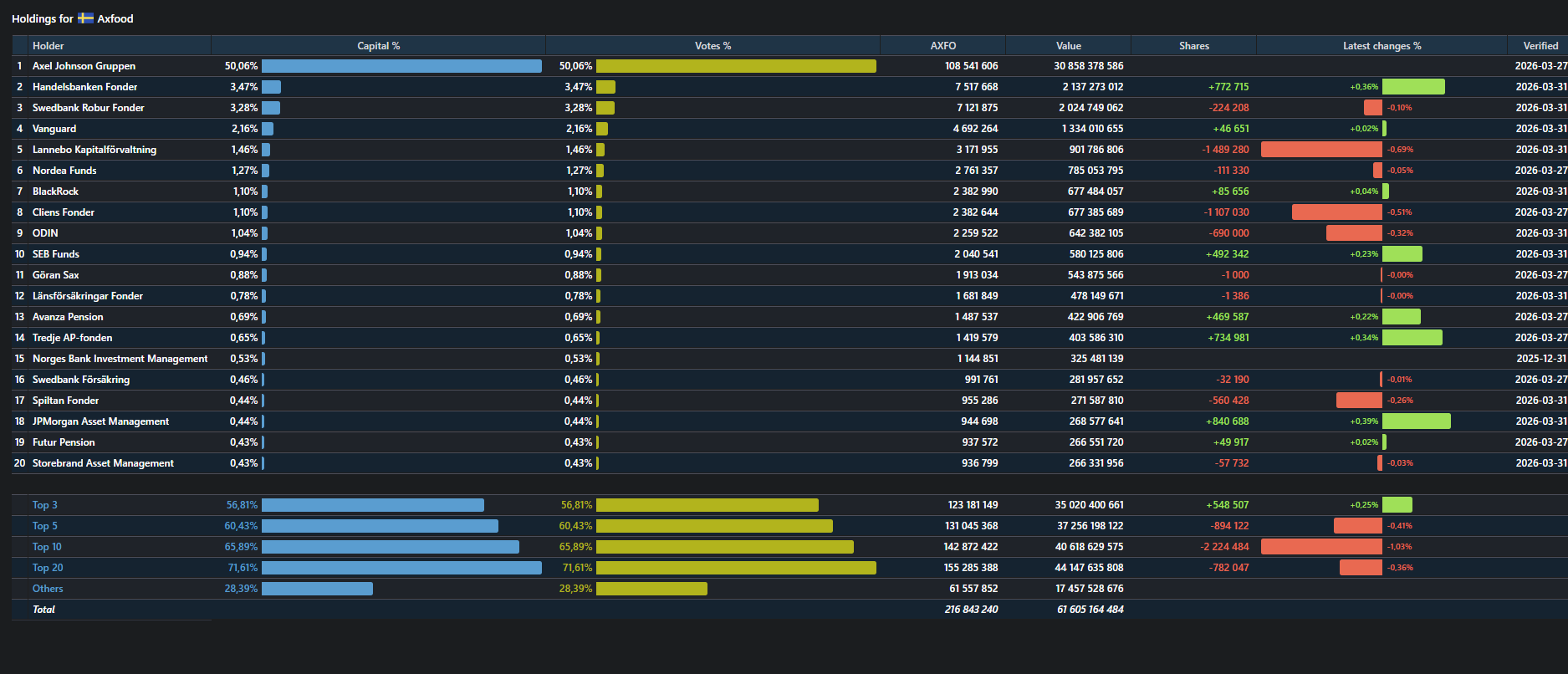The height and width of the screenshot is (674, 1568).
Task: Open Swedbank Robur Fonder holder
Action: click(88, 108)
